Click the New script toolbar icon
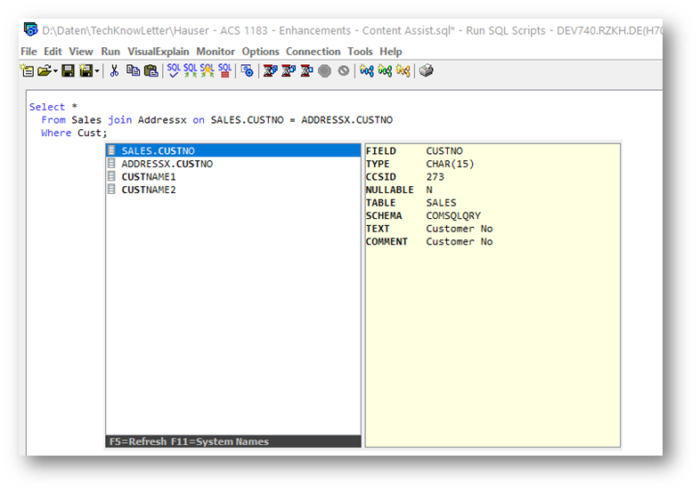 (x=27, y=71)
